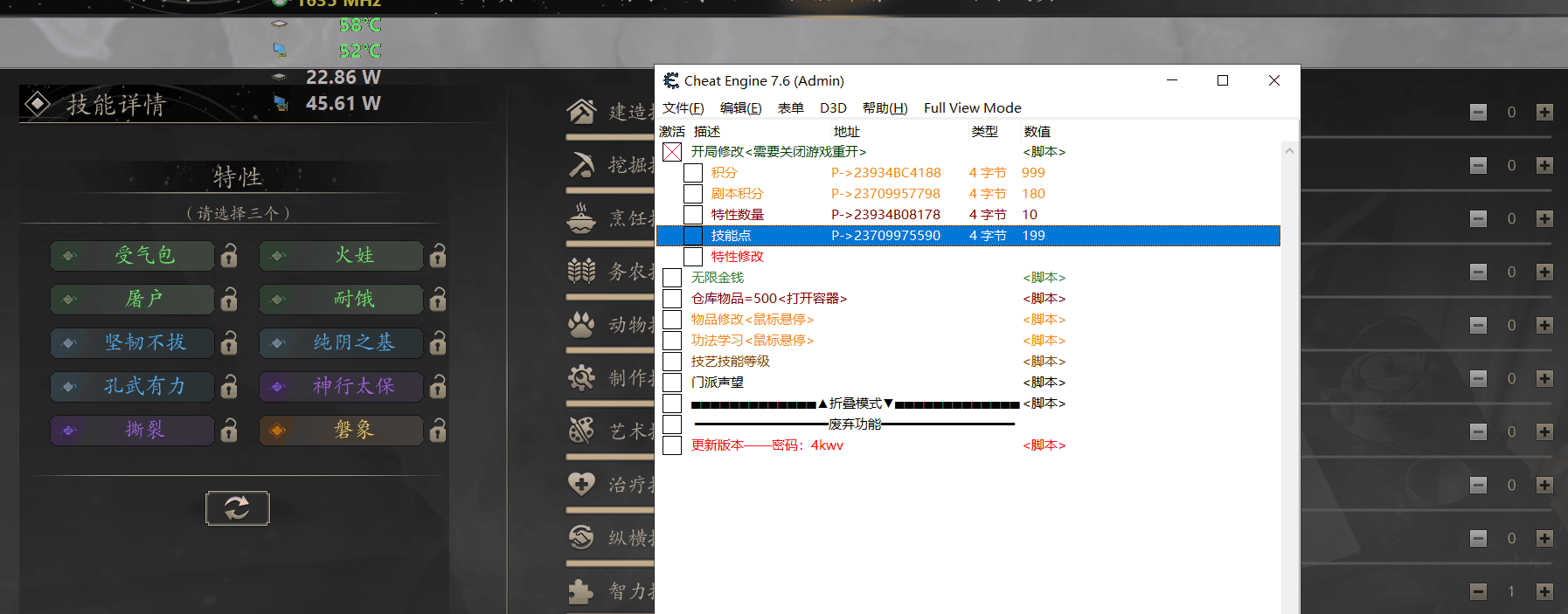
Task: Open the D3D menu
Action: coord(833,108)
